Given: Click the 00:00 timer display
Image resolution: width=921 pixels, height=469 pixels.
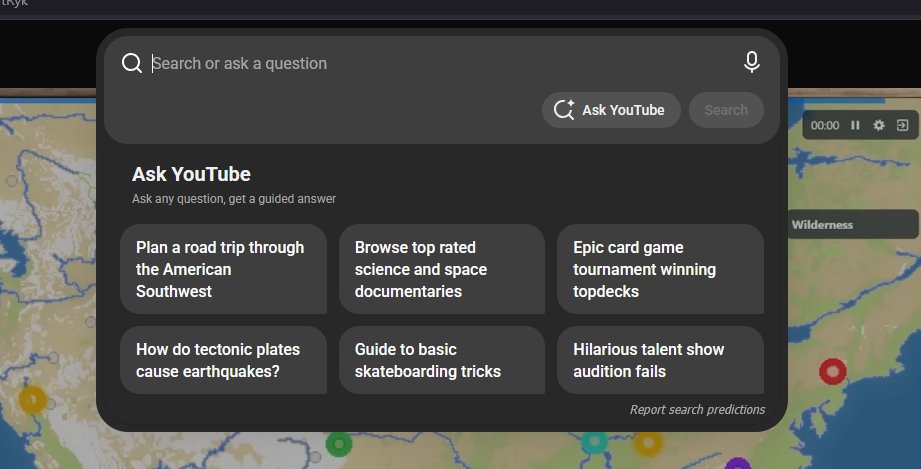Looking at the screenshot, I should pos(825,125).
